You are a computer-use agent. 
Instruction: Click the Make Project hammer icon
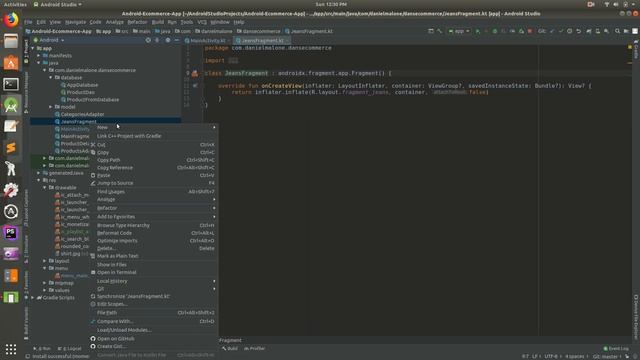click(x=439, y=31)
